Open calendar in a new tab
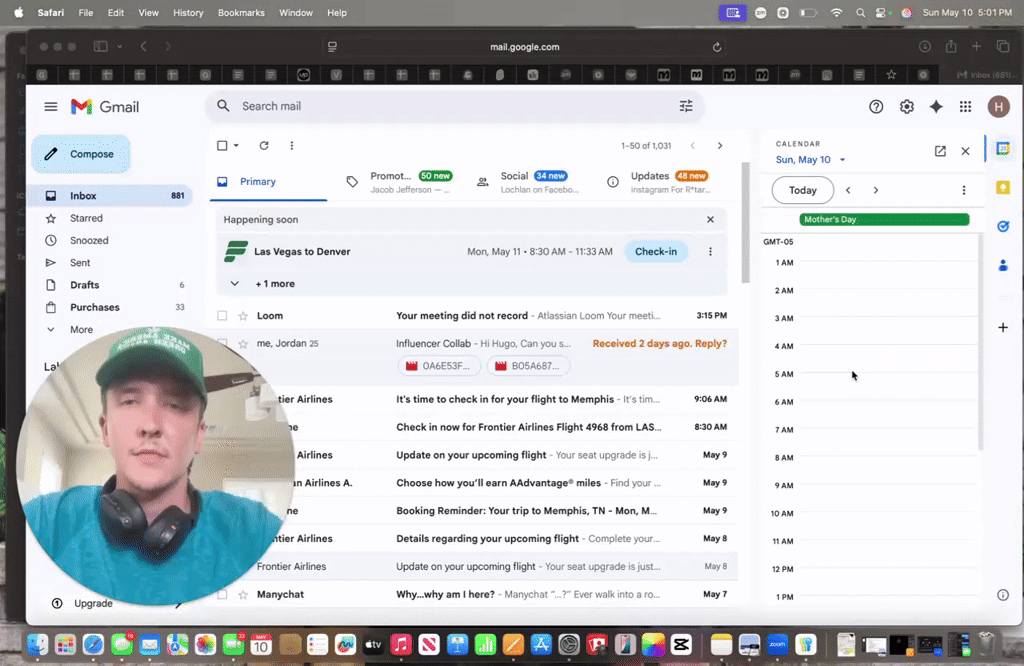1024x666 pixels. pyautogui.click(x=940, y=151)
